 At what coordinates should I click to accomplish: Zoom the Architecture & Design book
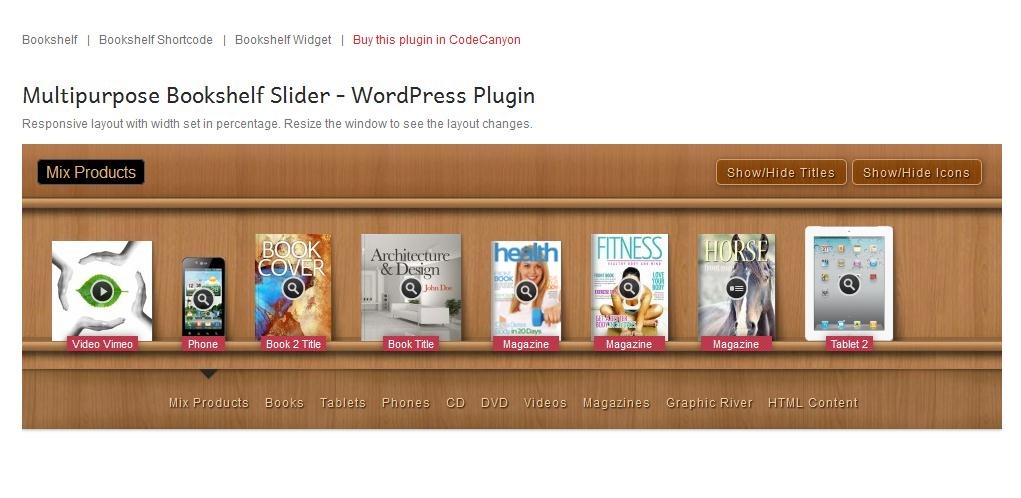point(411,288)
